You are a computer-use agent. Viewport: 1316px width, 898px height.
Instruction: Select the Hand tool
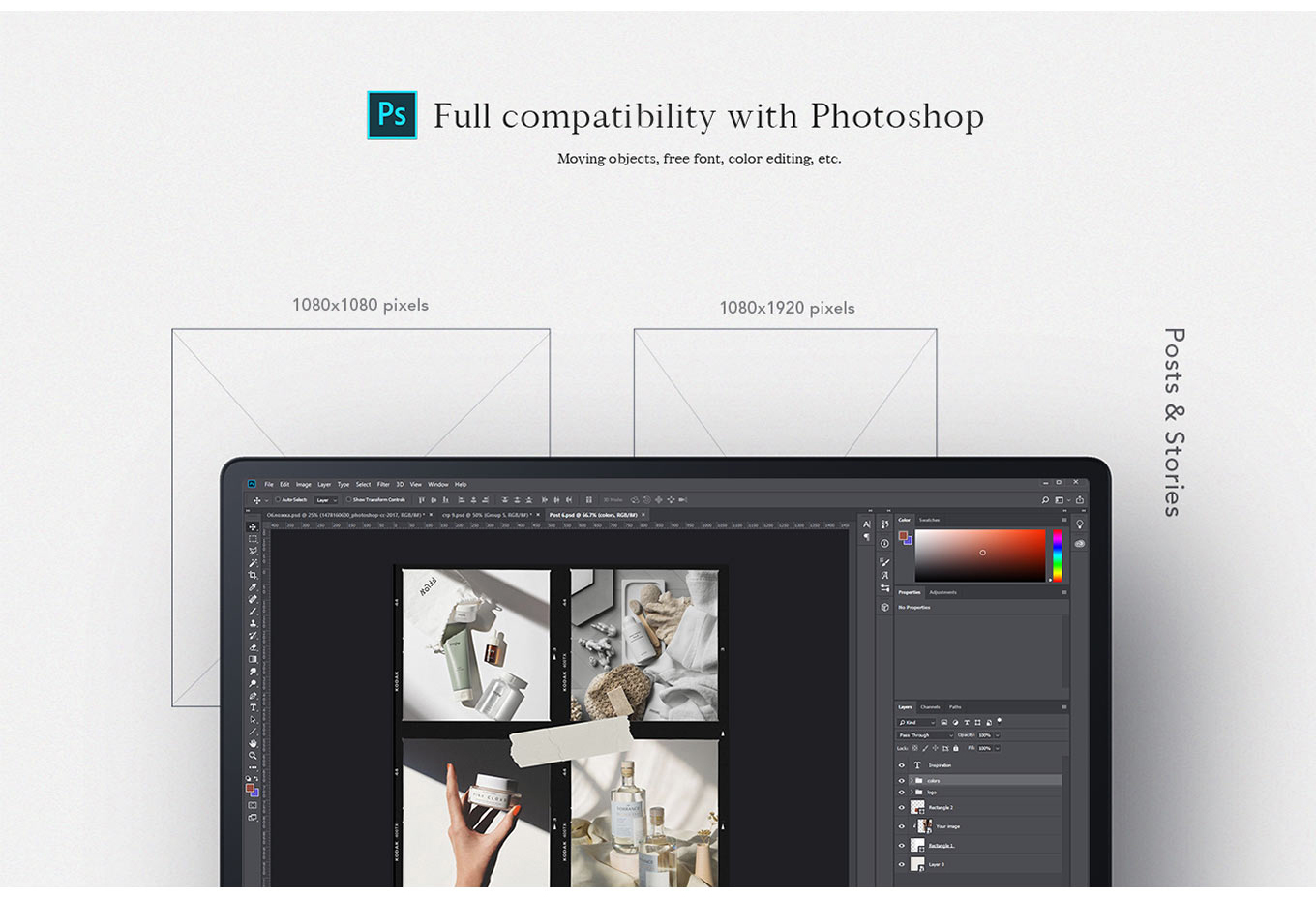pos(253,743)
